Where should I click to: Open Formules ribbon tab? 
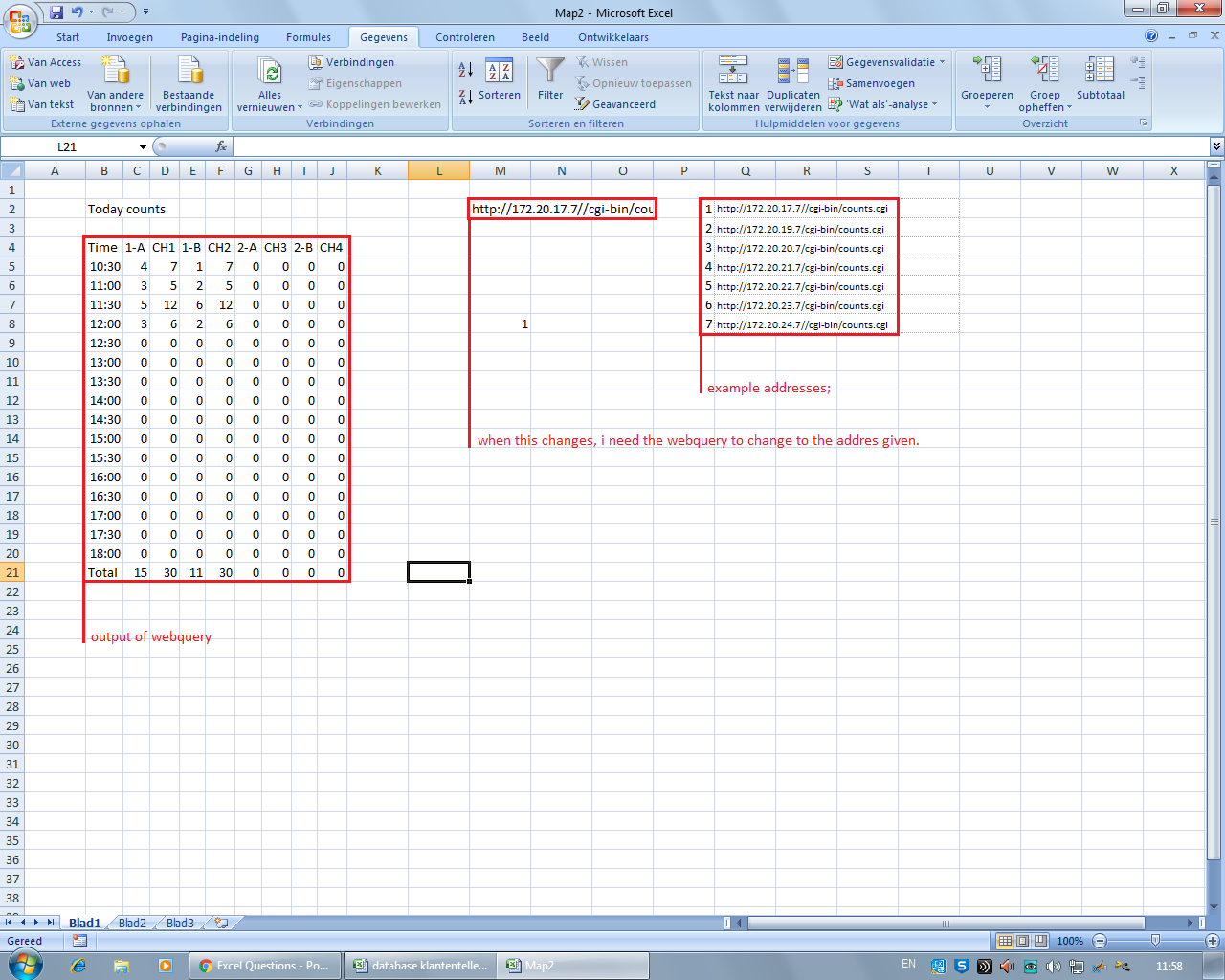coord(309,37)
